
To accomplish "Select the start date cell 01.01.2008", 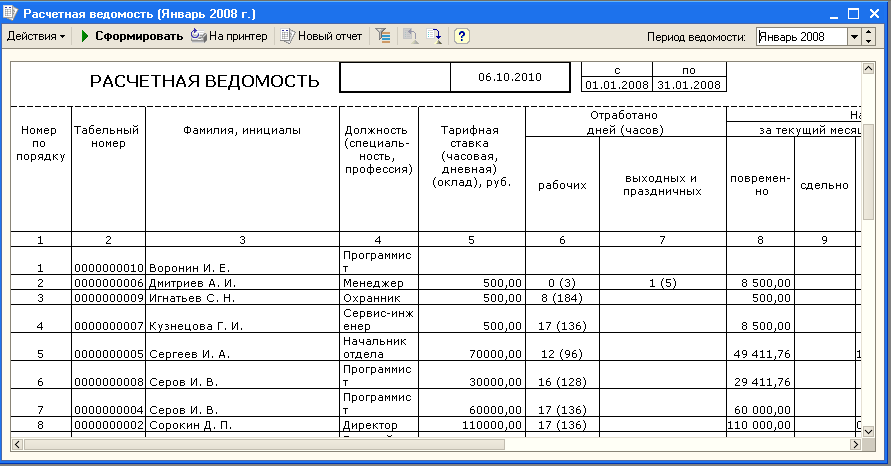I will 617,85.
